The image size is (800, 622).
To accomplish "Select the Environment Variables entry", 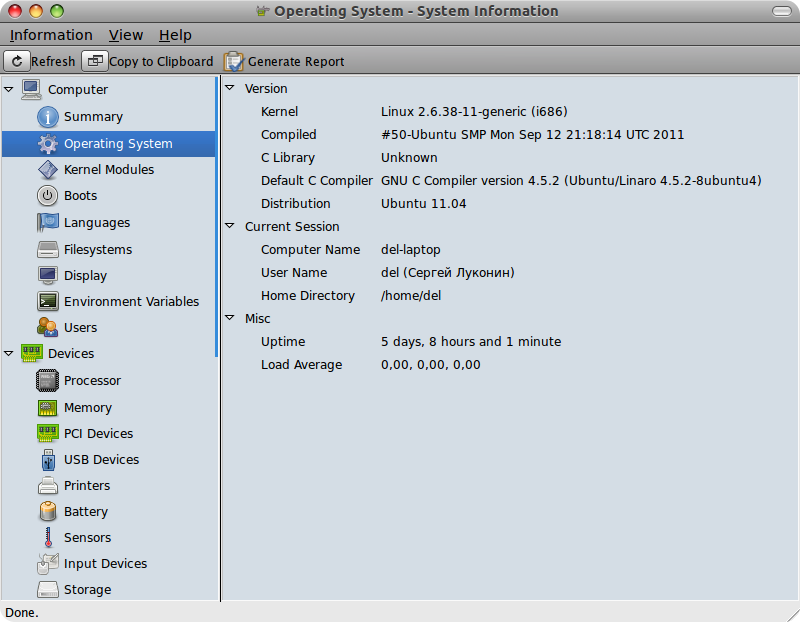I will pos(132,302).
